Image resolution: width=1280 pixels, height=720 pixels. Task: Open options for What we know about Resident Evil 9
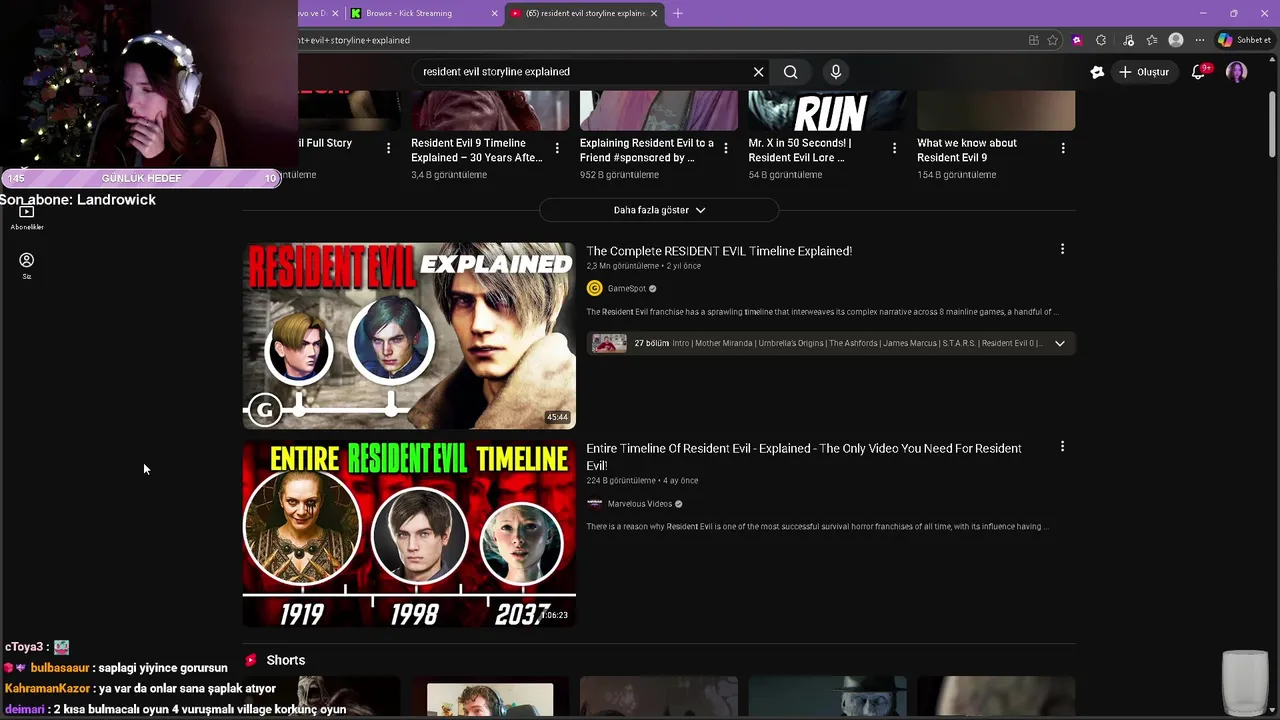click(x=1063, y=148)
